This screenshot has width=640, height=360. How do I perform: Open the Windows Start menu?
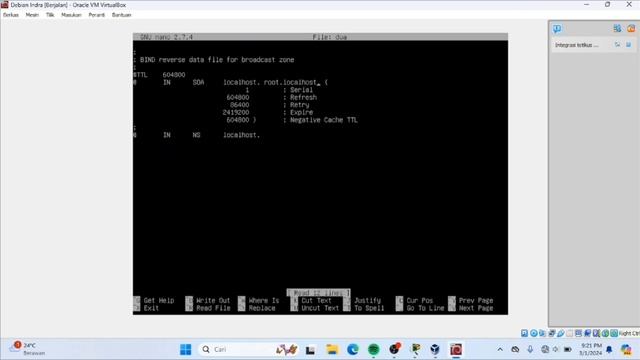click(186, 349)
